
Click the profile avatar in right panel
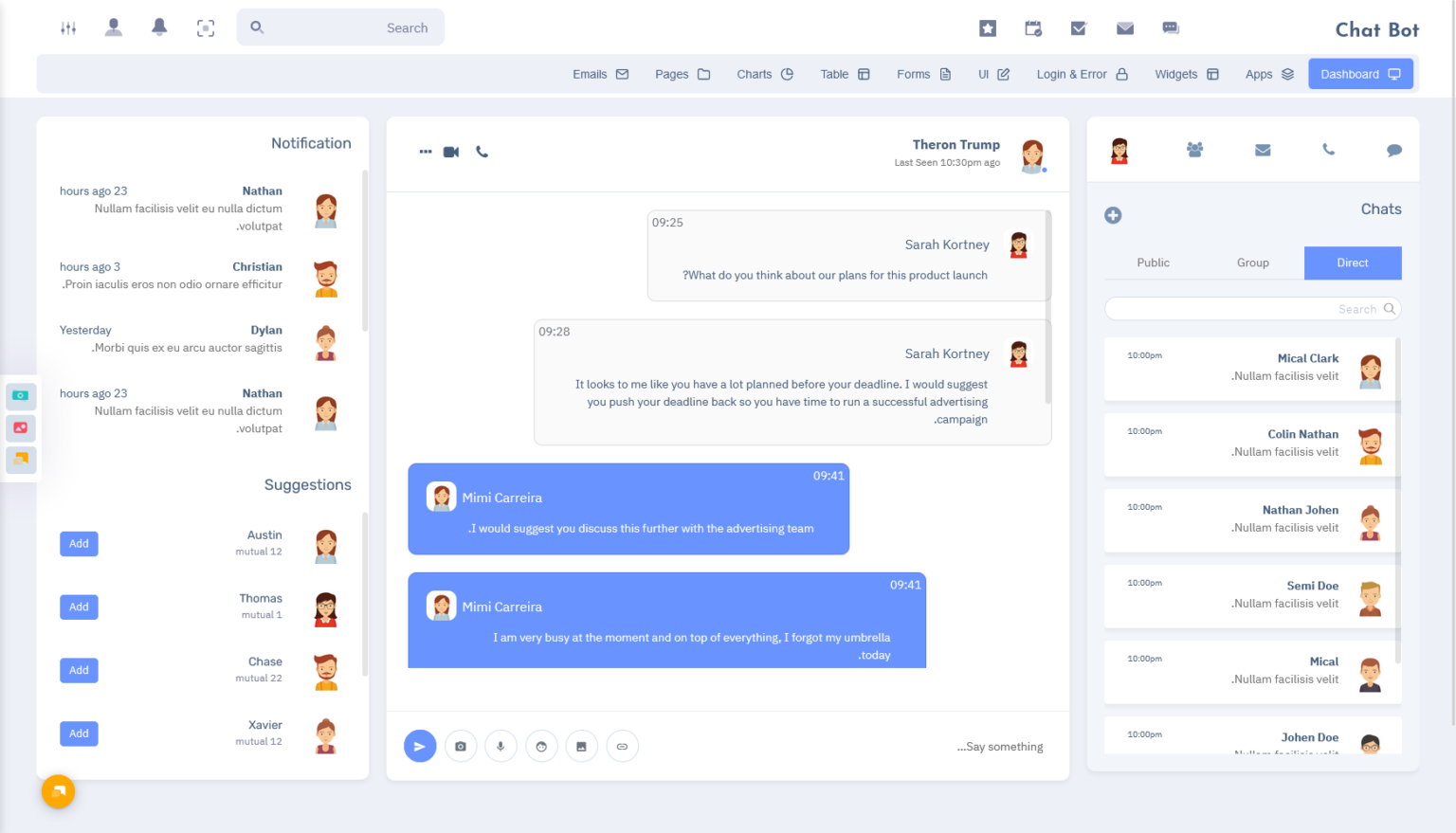point(1119,150)
